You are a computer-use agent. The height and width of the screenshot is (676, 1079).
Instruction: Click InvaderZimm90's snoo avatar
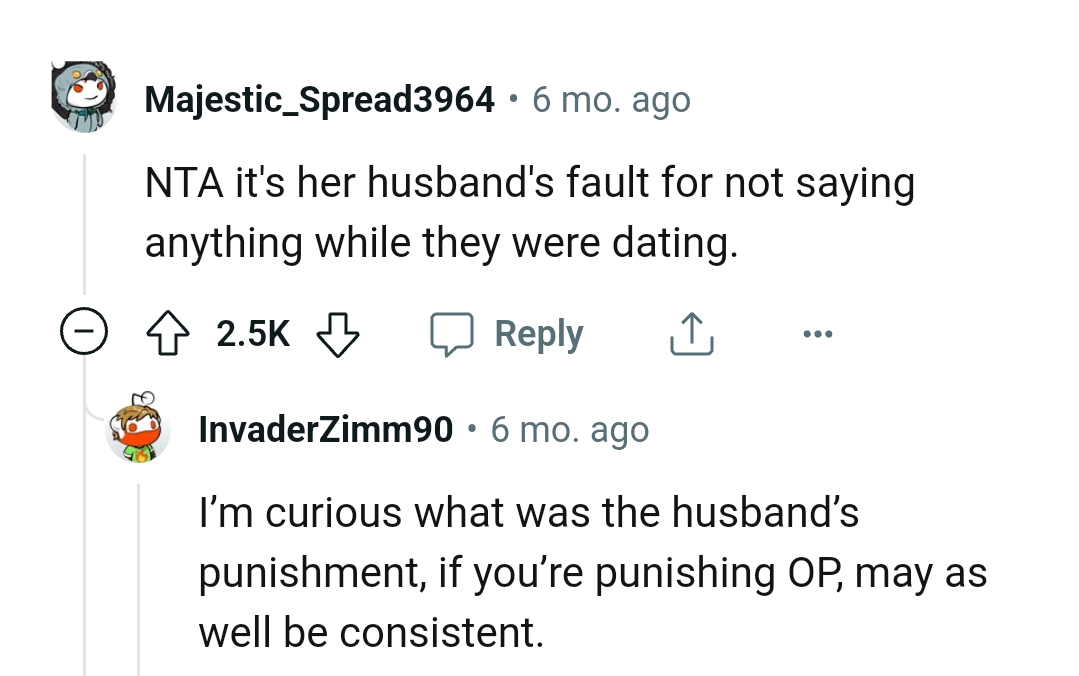click(140, 428)
